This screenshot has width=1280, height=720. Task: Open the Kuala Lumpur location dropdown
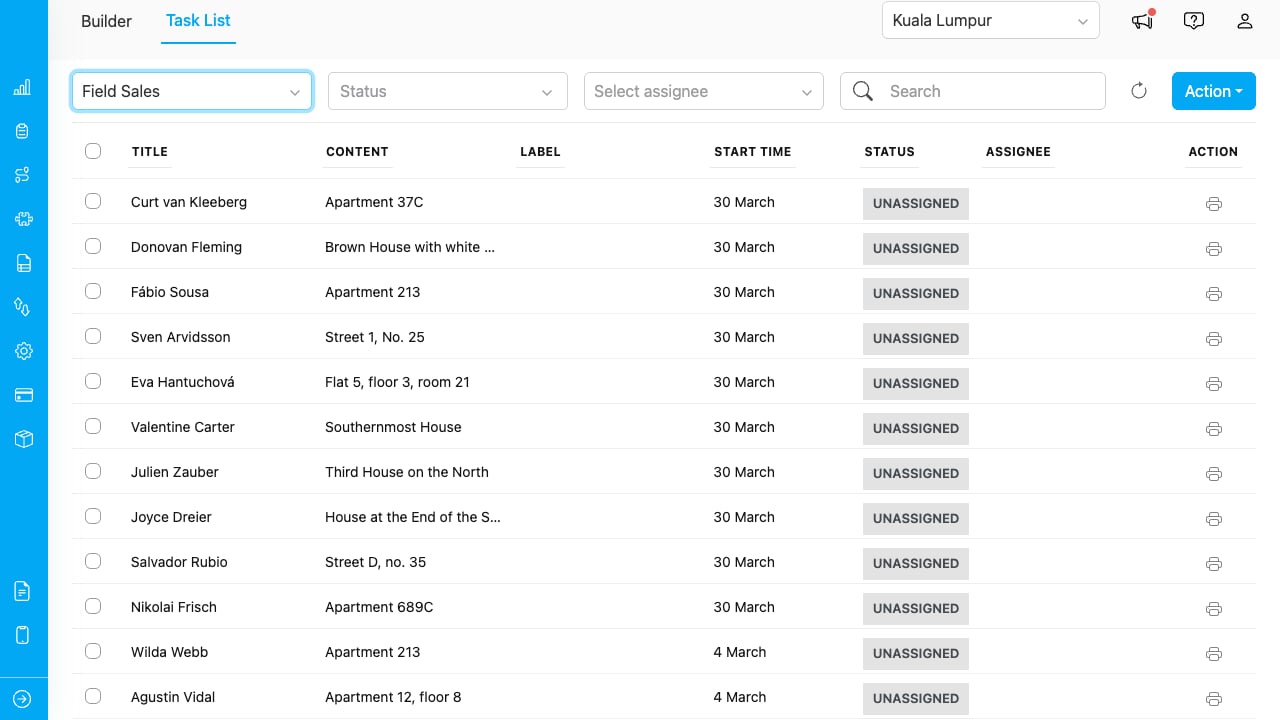pos(991,21)
